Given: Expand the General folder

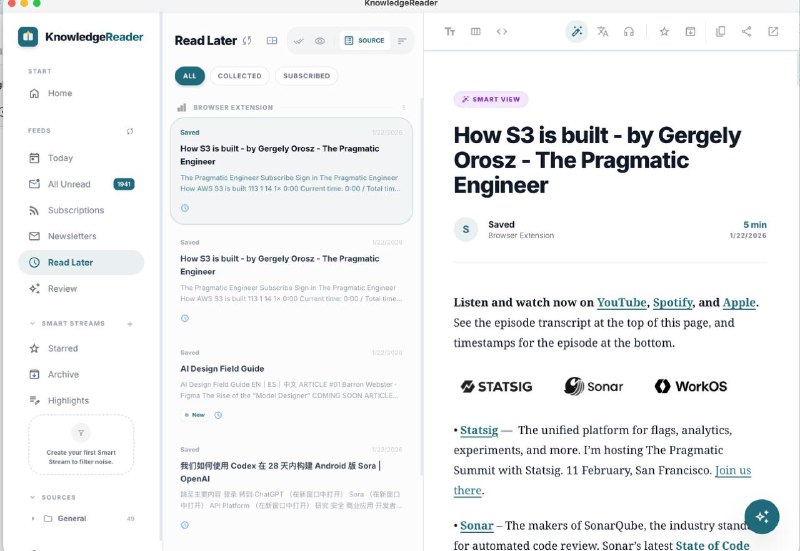Looking at the screenshot, I should (x=33, y=518).
